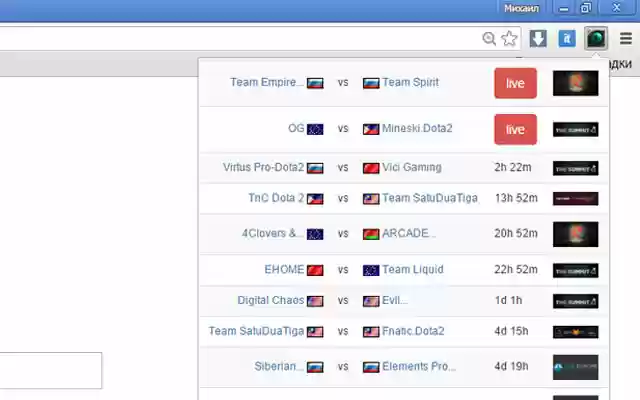Click Summit thumbnail for Digital Chaos match
Image resolution: width=640 pixels, height=400 pixels.
pyautogui.click(x=576, y=301)
